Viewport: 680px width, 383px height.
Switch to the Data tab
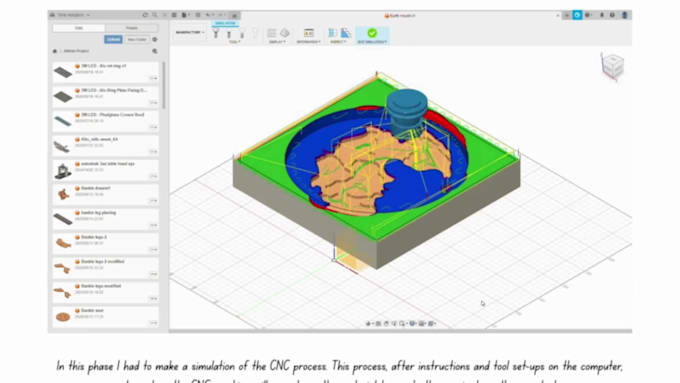(78, 28)
